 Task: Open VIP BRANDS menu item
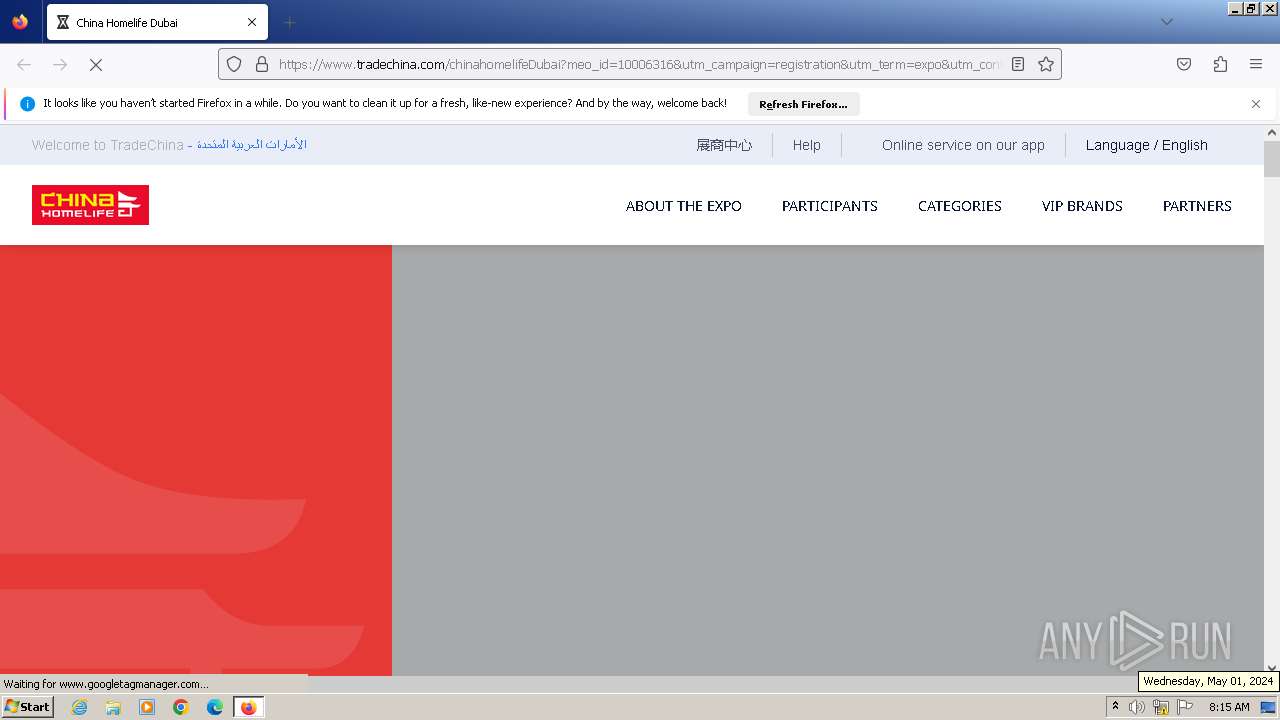(x=1082, y=206)
